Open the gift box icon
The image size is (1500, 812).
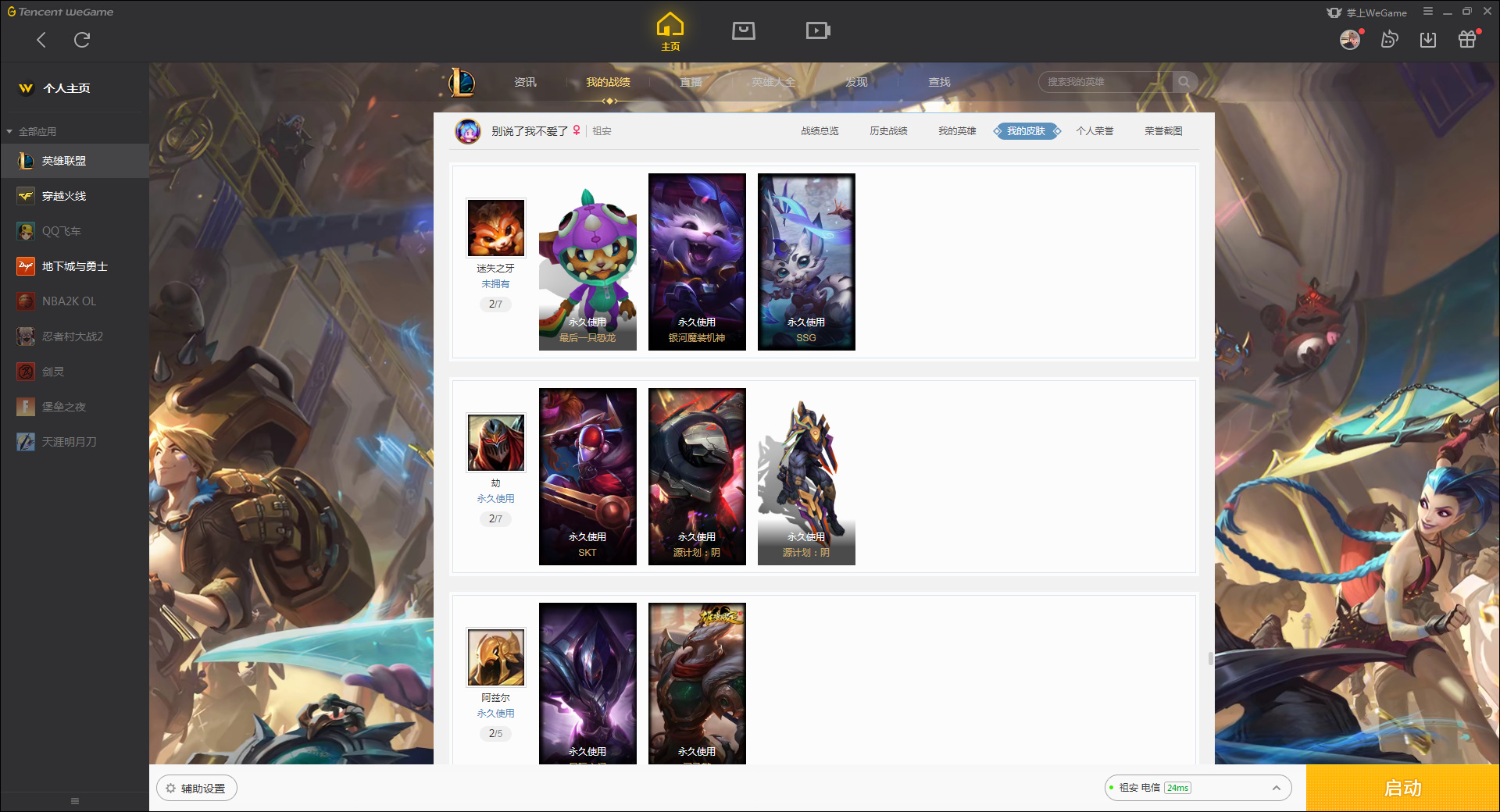1467,39
